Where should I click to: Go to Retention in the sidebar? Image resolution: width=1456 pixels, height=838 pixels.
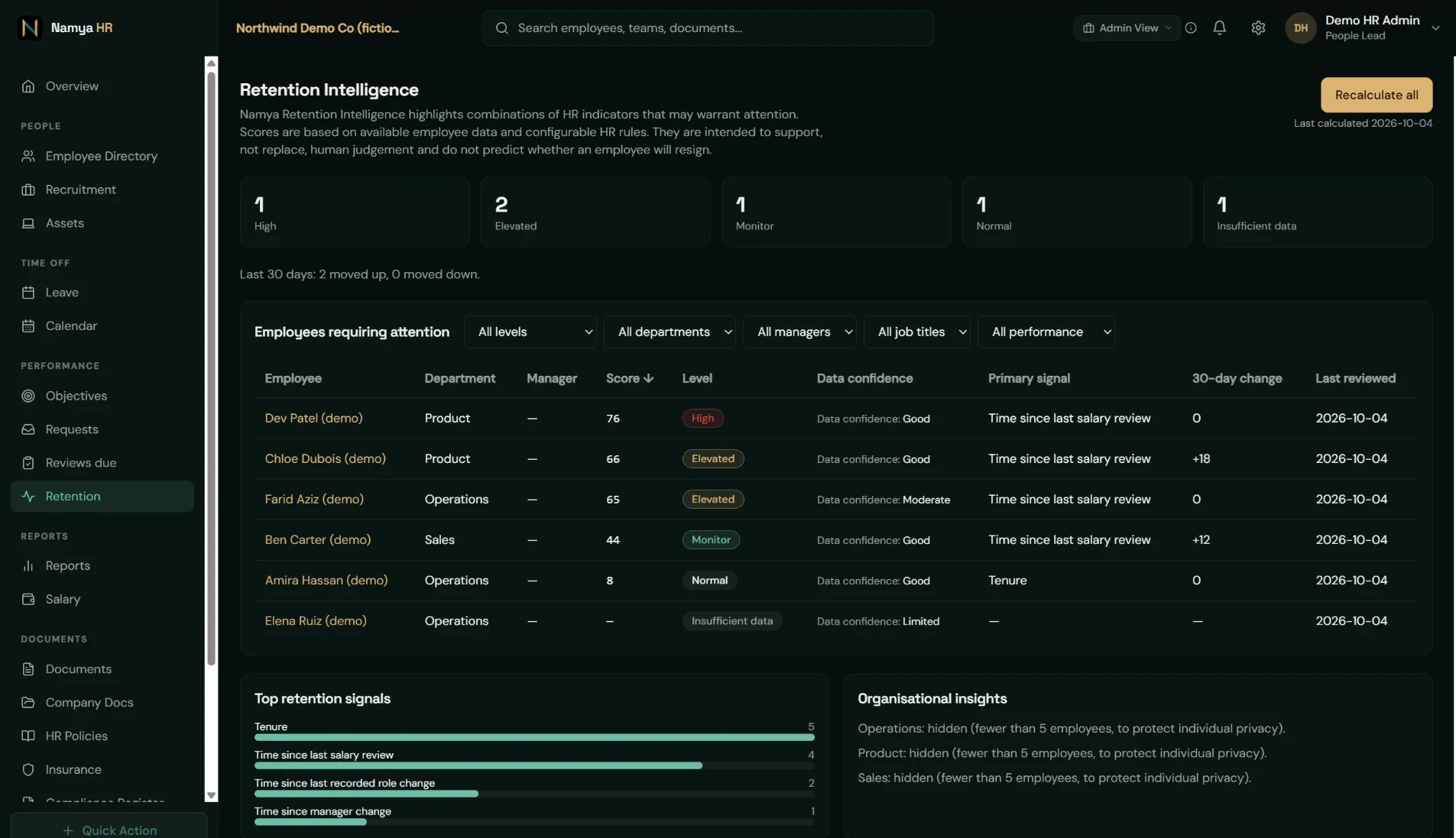click(102, 497)
